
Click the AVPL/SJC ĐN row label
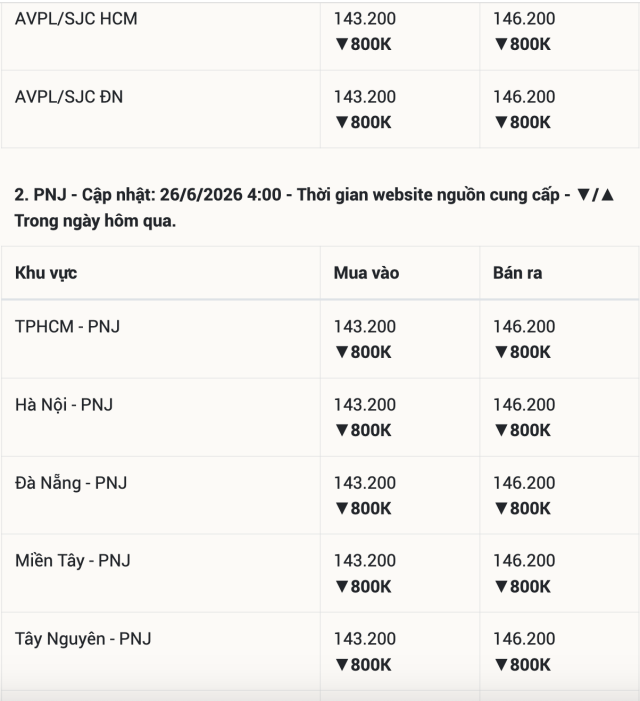(x=69, y=97)
